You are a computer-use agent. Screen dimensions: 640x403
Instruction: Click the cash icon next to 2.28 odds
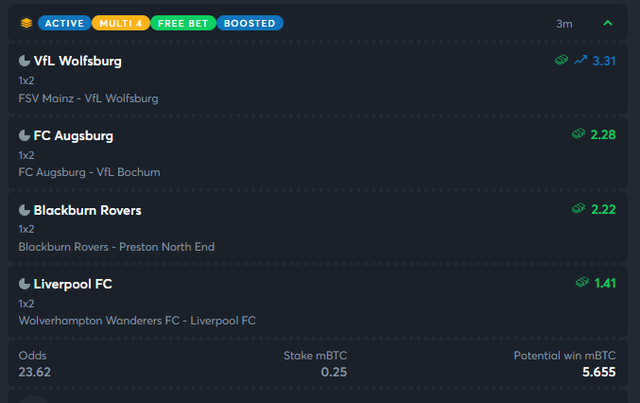tap(579, 134)
